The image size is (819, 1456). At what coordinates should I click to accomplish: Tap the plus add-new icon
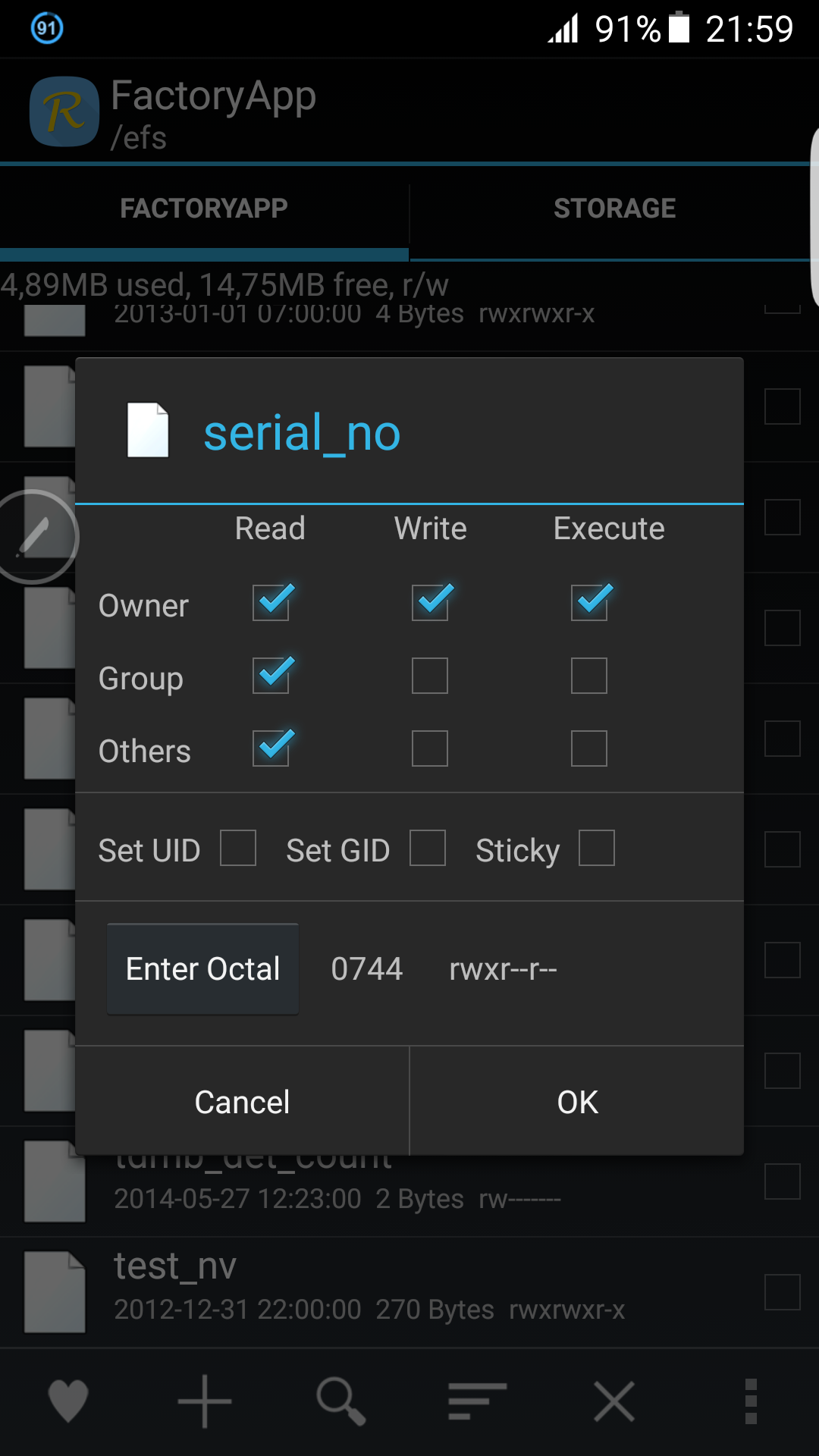coord(205,1401)
